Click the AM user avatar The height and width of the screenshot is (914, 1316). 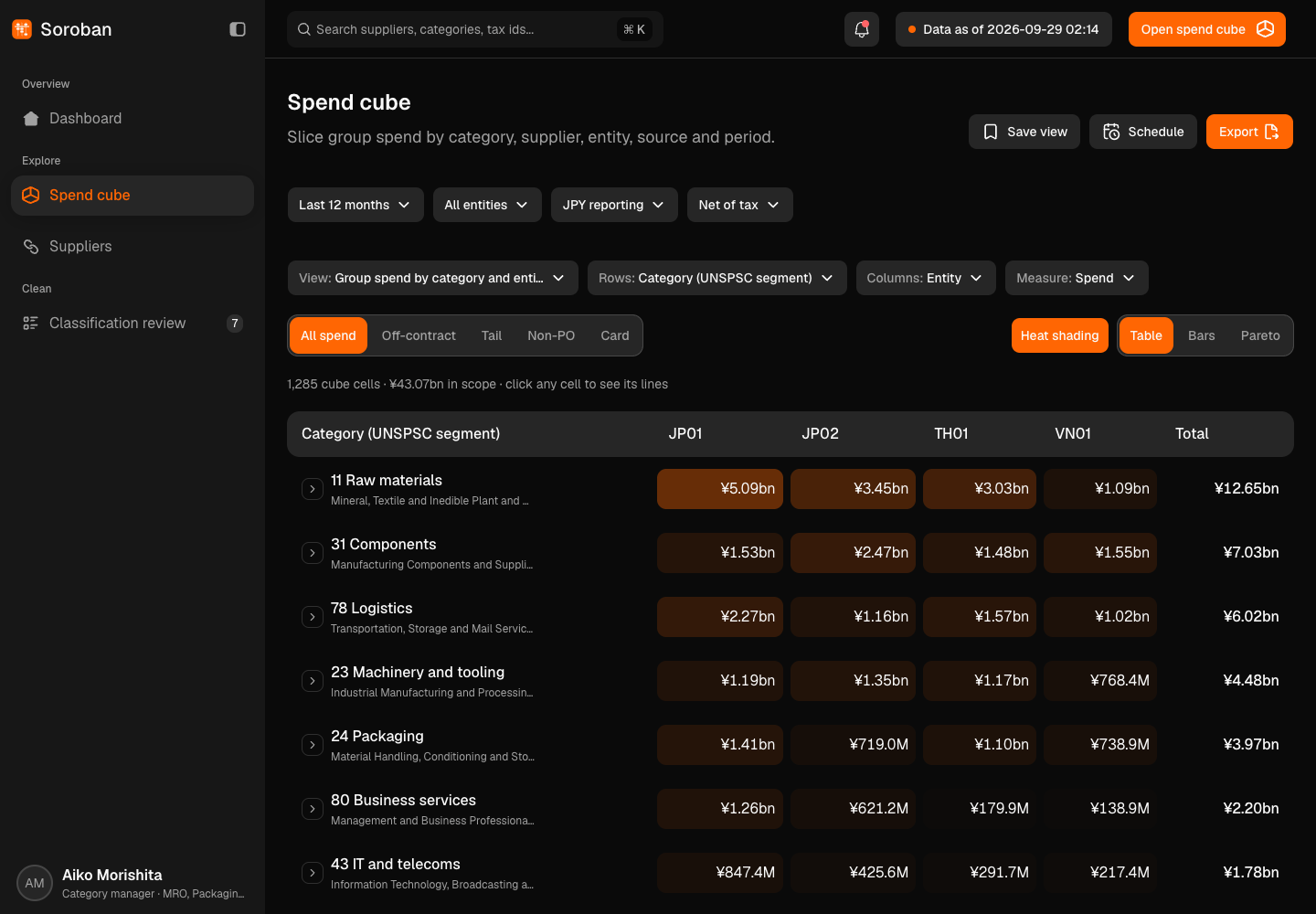(35, 883)
